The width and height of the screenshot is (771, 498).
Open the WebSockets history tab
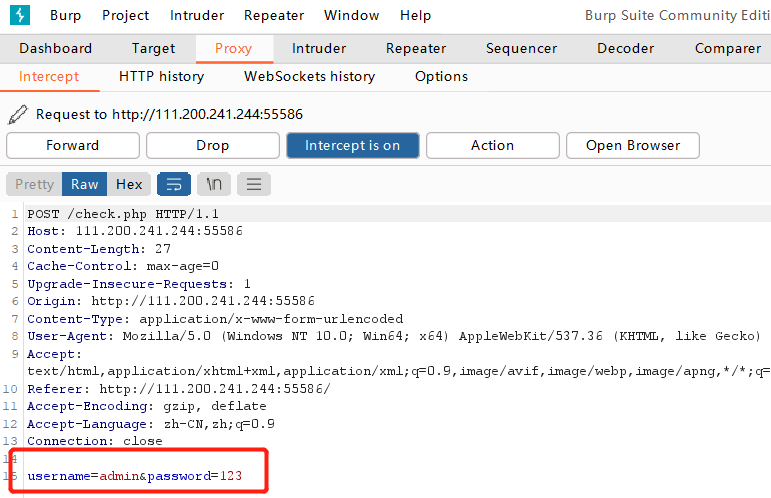click(309, 76)
